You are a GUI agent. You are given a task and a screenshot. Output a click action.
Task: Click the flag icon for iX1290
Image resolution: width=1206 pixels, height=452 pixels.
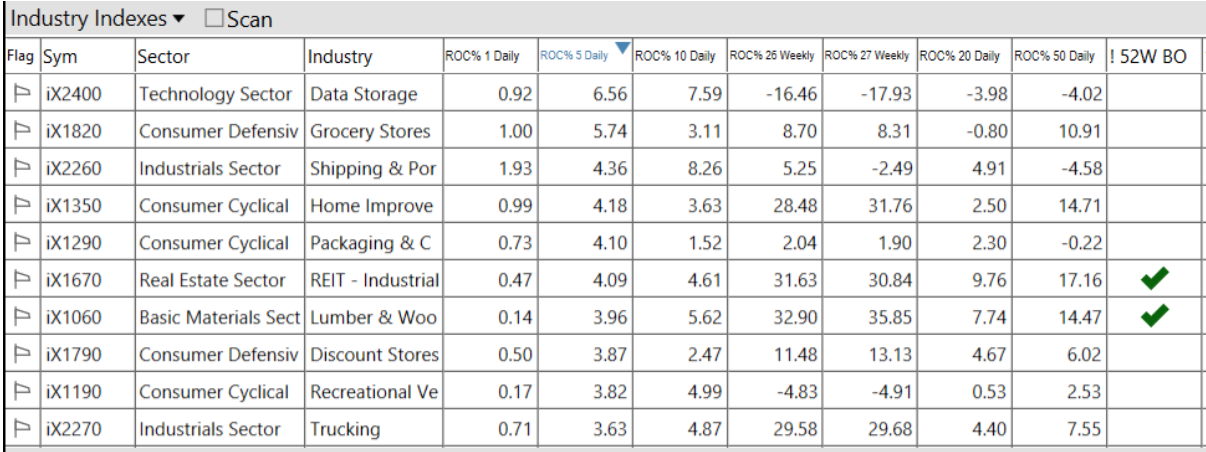coord(21,243)
